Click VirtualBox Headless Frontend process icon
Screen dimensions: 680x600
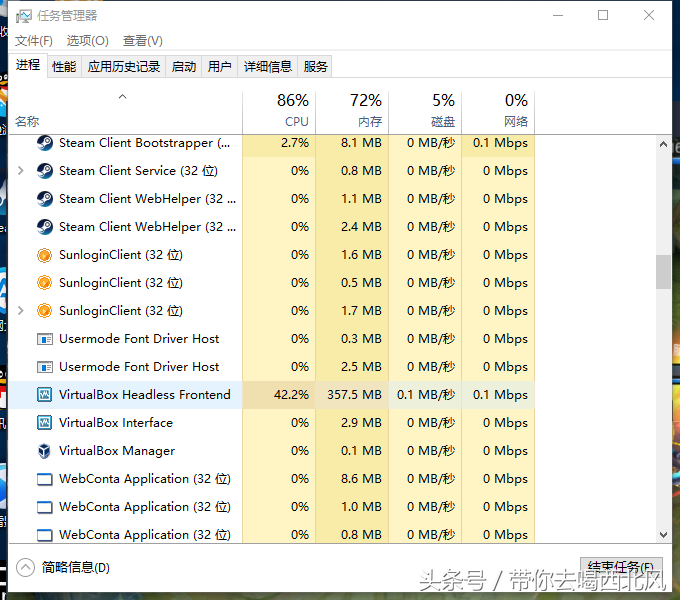[x=45, y=395]
